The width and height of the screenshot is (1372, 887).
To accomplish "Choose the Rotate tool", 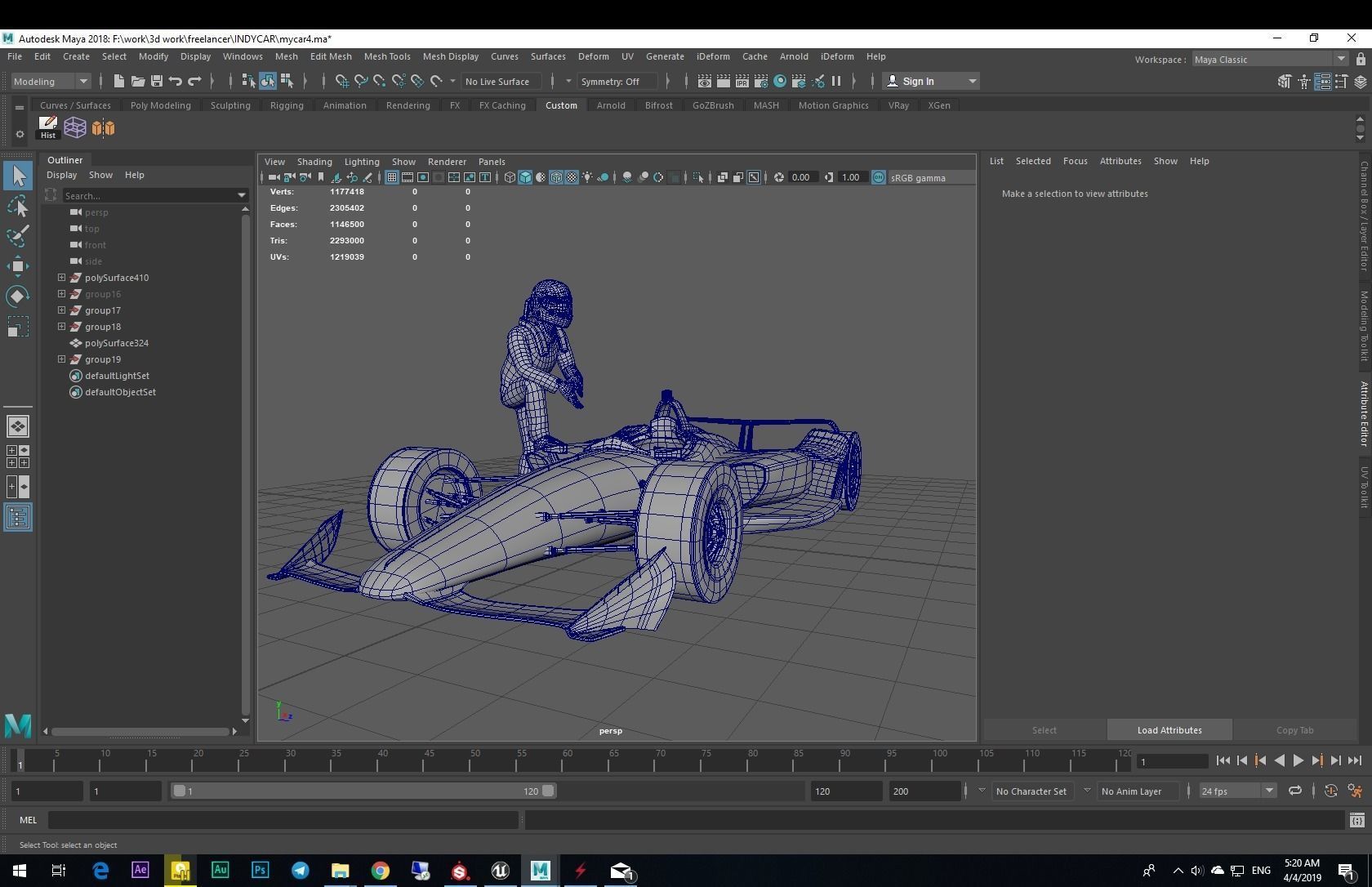I will coord(18,296).
